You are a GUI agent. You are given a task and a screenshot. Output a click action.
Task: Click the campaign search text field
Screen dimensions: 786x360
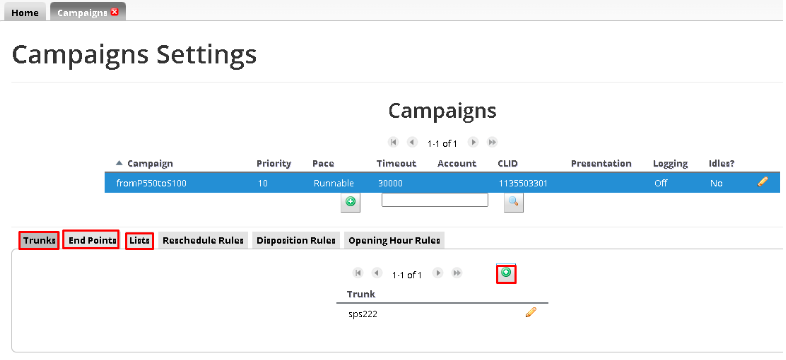435,200
